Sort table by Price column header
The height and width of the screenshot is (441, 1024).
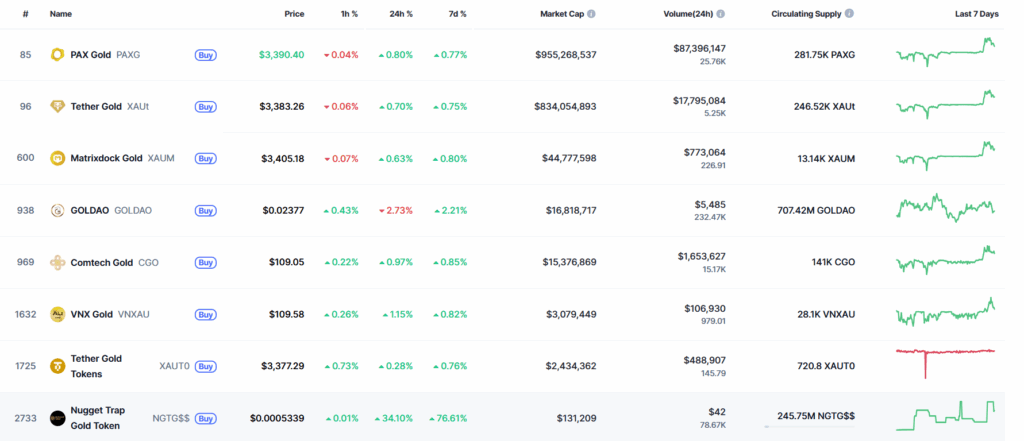(x=294, y=14)
